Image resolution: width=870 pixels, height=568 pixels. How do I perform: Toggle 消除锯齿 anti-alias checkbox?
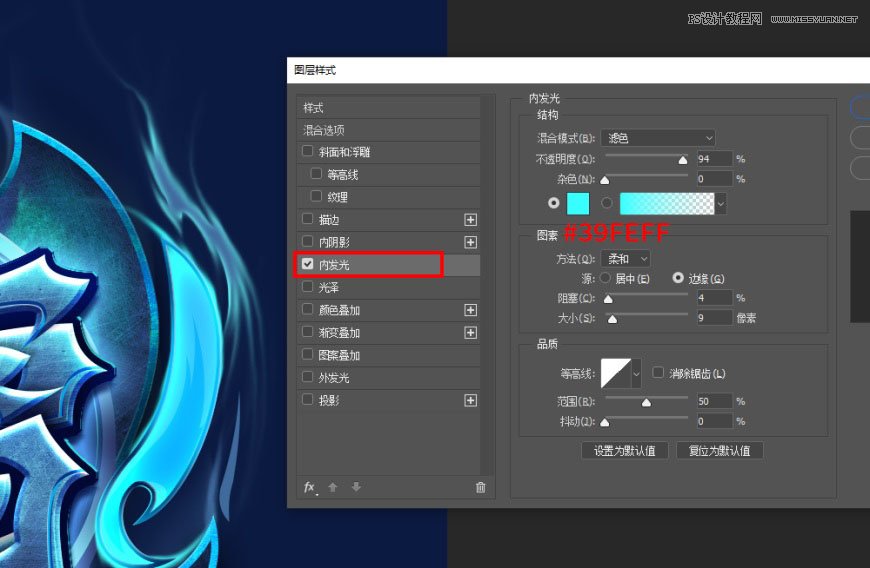(658, 372)
